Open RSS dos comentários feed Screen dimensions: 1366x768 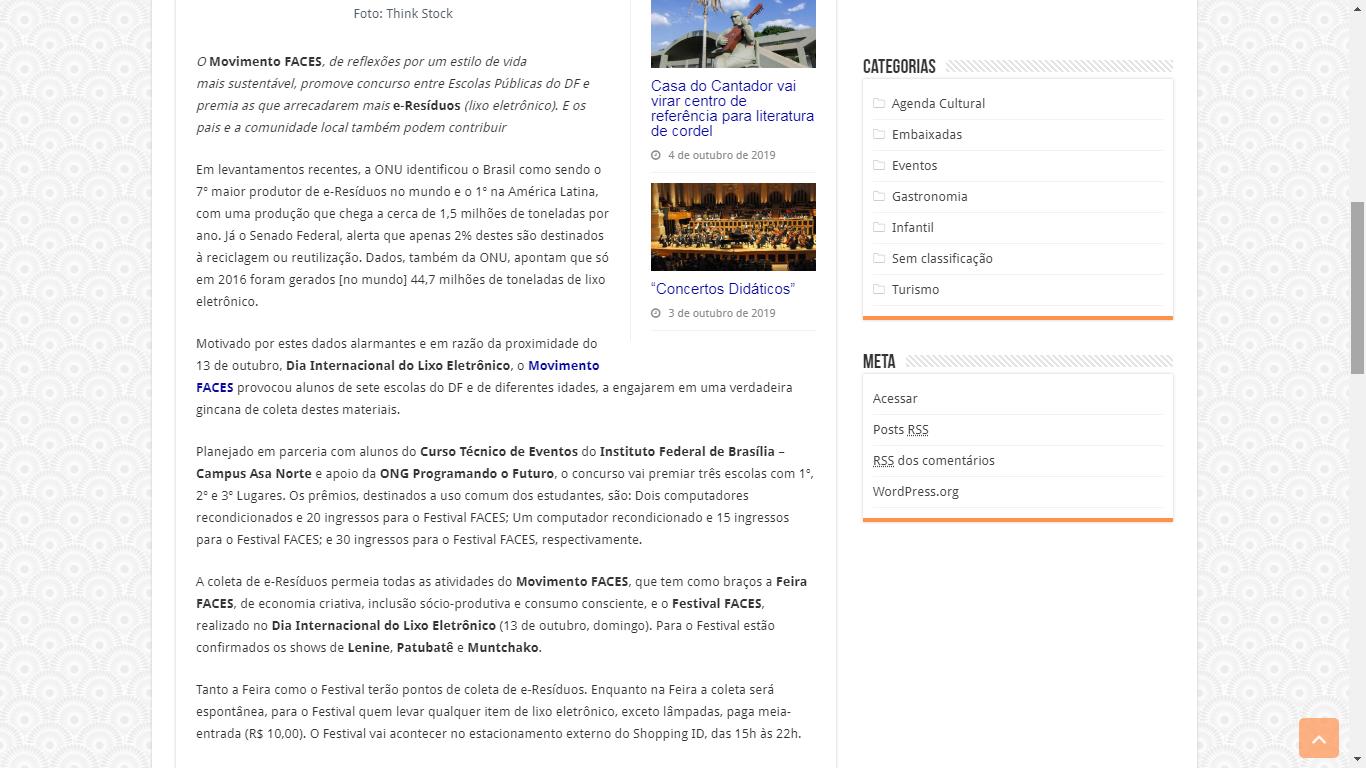934,460
